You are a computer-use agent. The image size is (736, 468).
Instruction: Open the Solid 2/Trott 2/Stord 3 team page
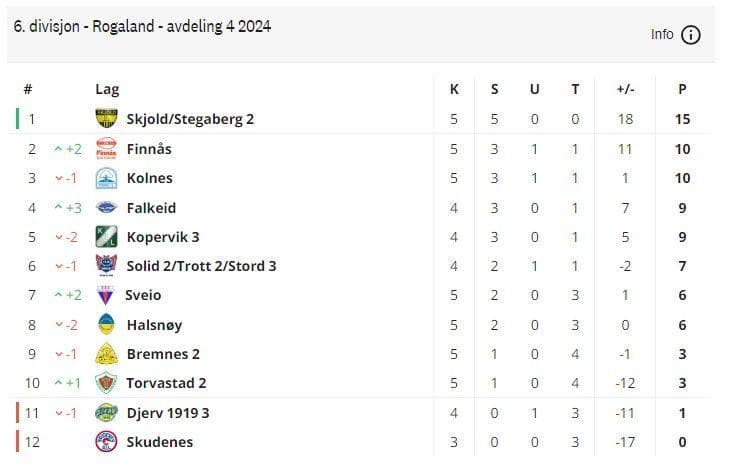click(x=201, y=266)
